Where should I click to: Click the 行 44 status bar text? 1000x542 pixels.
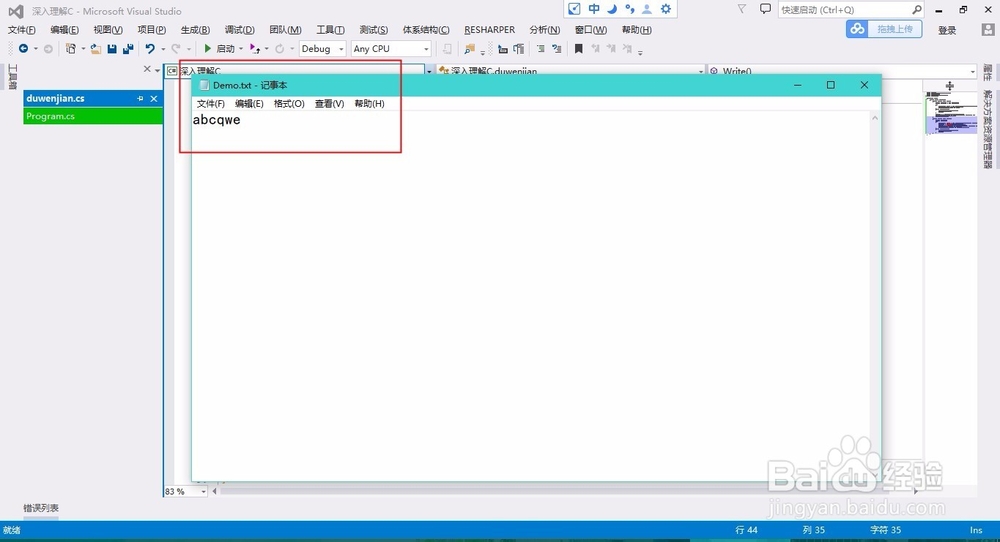746,530
